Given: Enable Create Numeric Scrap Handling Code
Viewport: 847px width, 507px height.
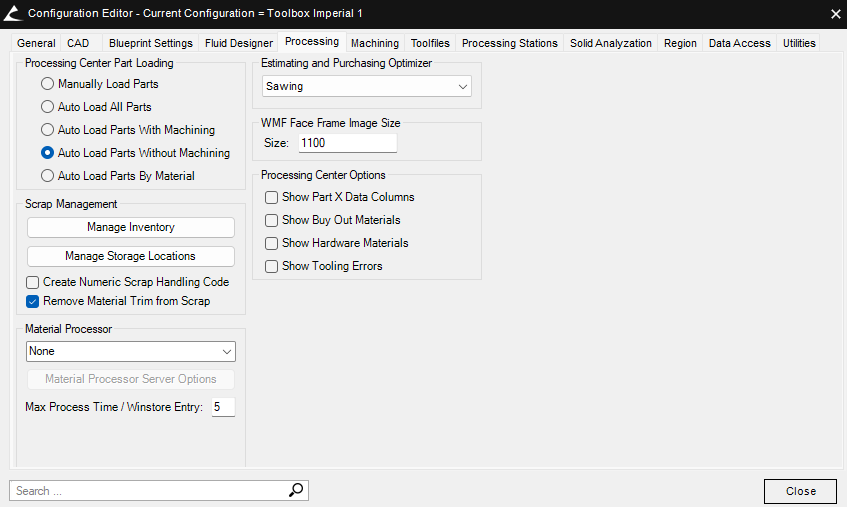Looking at the screenshot, I should pos(33,283).
